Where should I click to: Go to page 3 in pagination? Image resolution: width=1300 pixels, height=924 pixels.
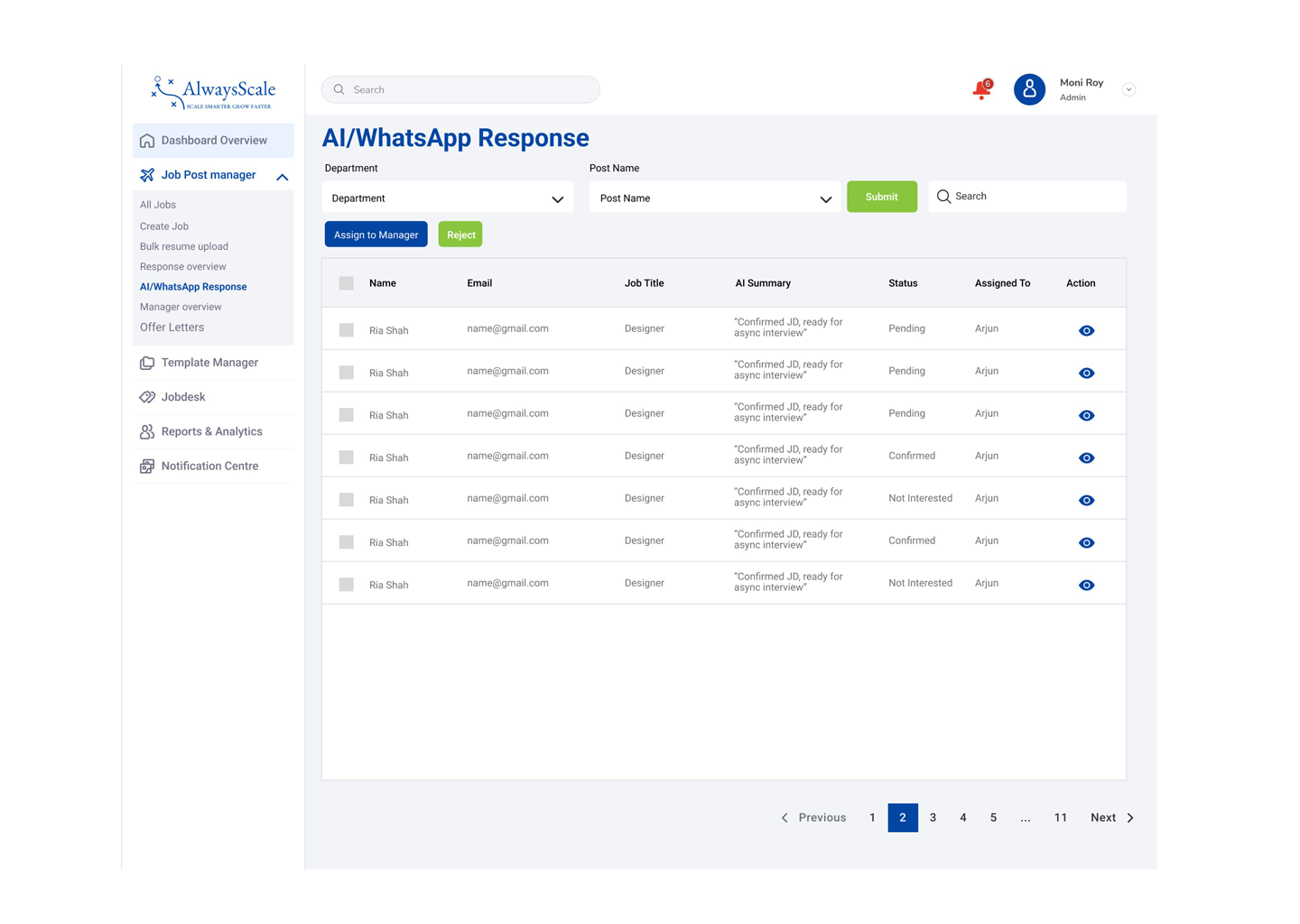pos(933,818)
